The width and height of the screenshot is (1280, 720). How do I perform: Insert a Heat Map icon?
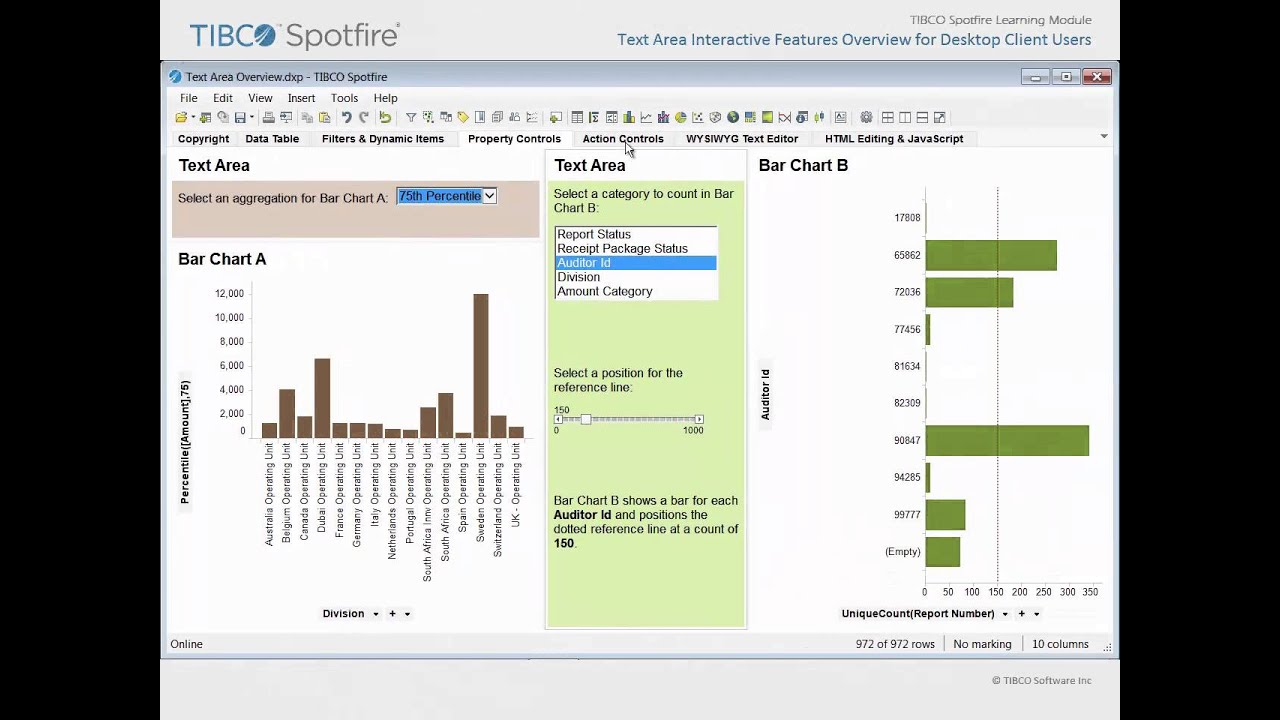pos(768,117)
